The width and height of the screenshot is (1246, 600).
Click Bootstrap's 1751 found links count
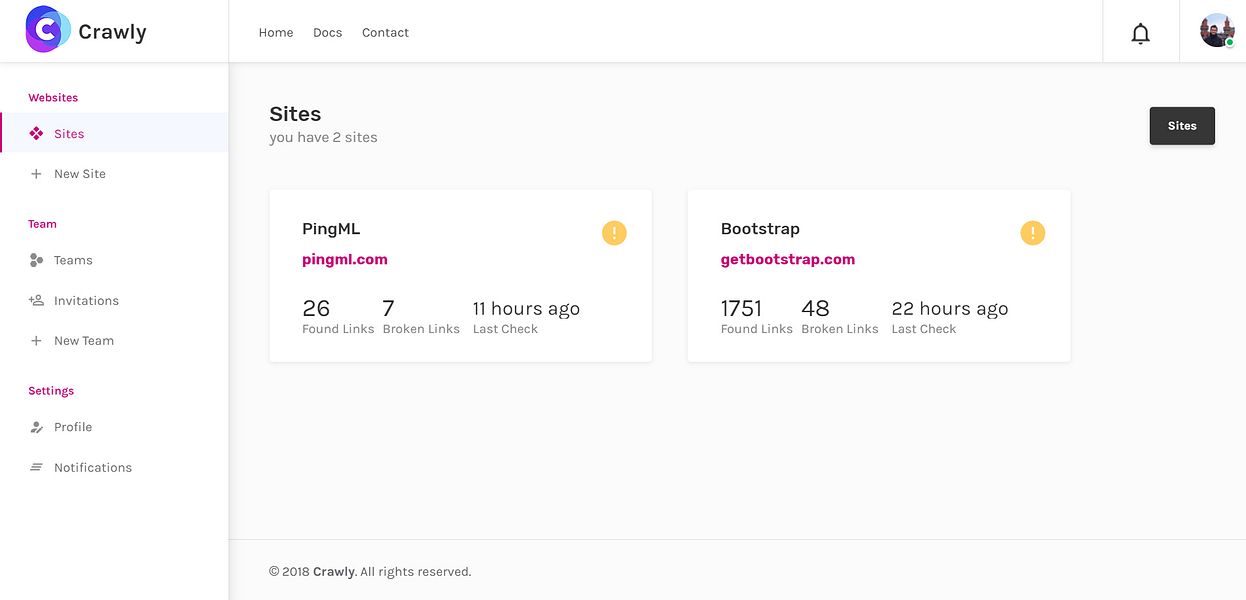point(741,309)
